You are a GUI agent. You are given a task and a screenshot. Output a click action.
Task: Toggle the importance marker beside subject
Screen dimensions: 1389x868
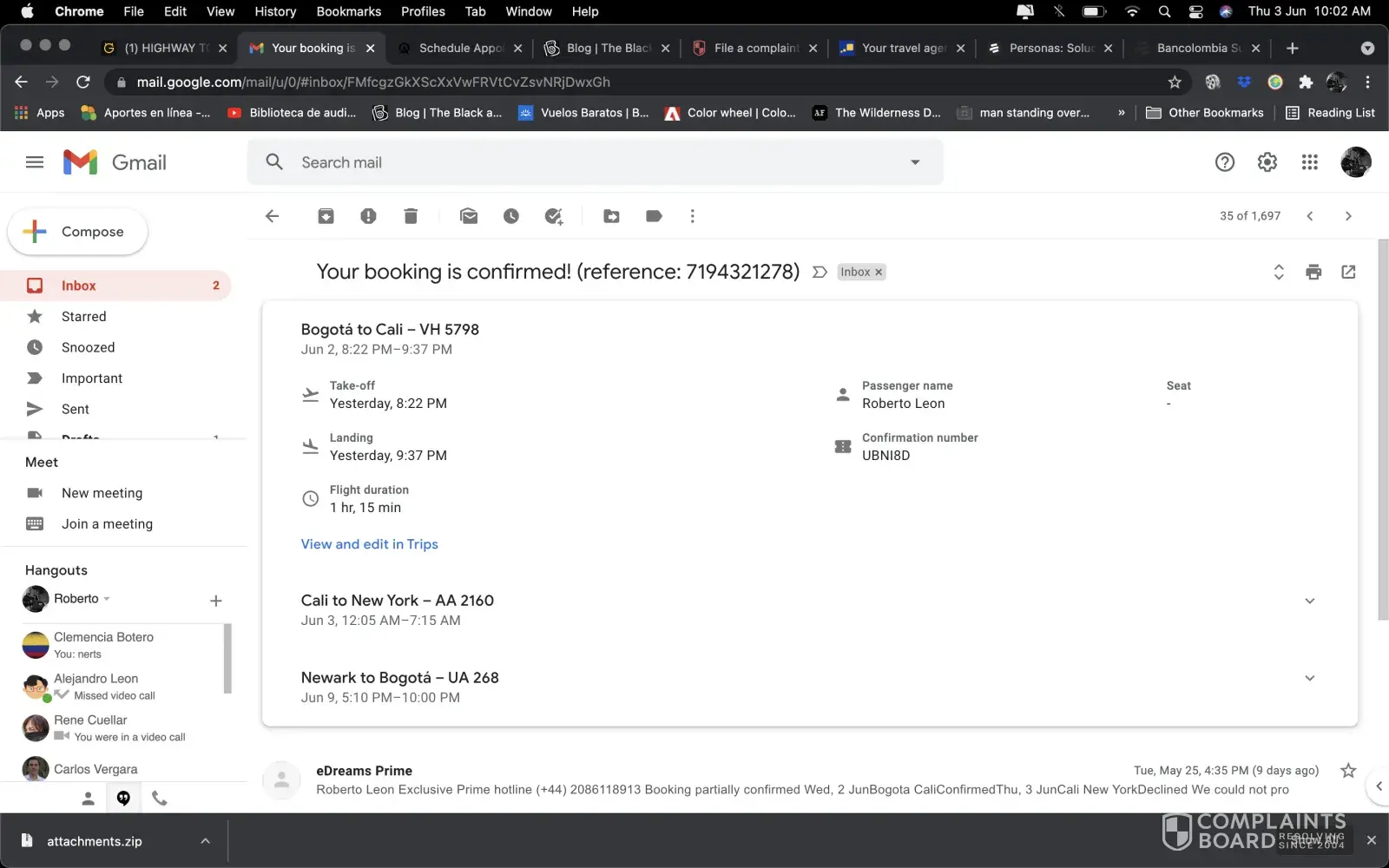pos(820,272)
